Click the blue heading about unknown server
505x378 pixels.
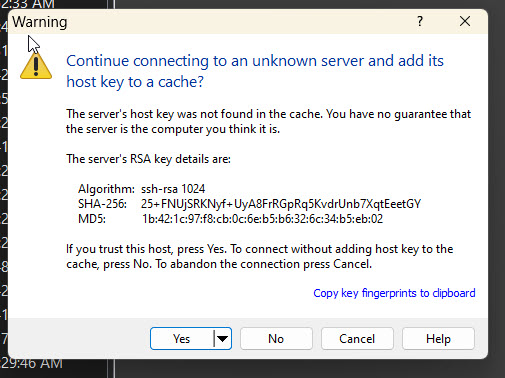(255, 71)
